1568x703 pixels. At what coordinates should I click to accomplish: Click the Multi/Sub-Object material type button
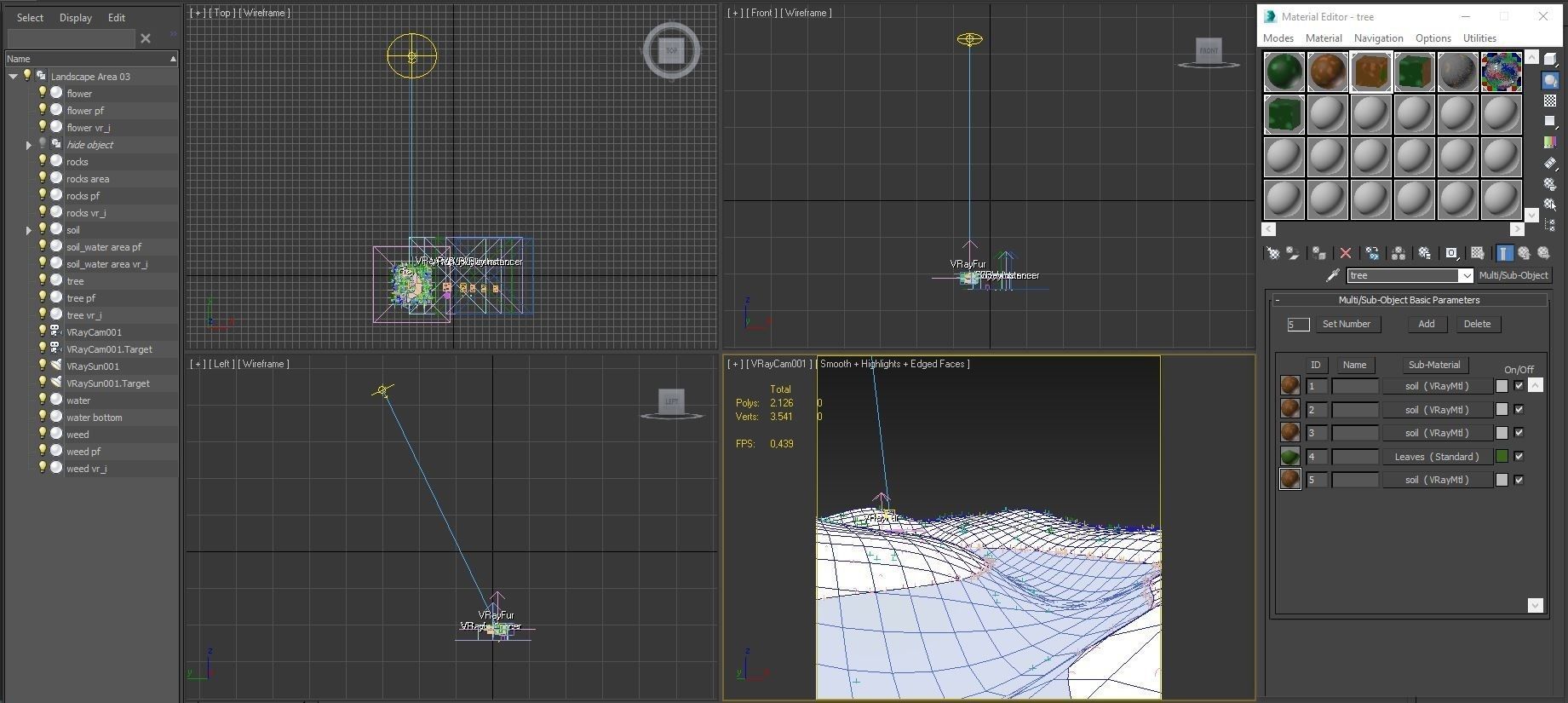tap(1513, 275)
